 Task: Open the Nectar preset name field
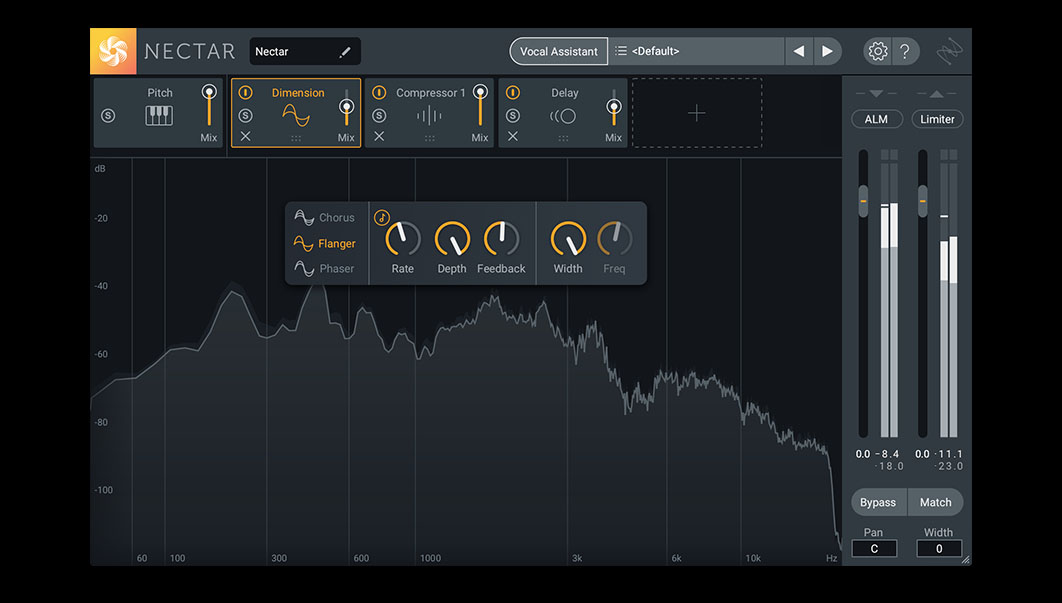(x=304, y=50)
